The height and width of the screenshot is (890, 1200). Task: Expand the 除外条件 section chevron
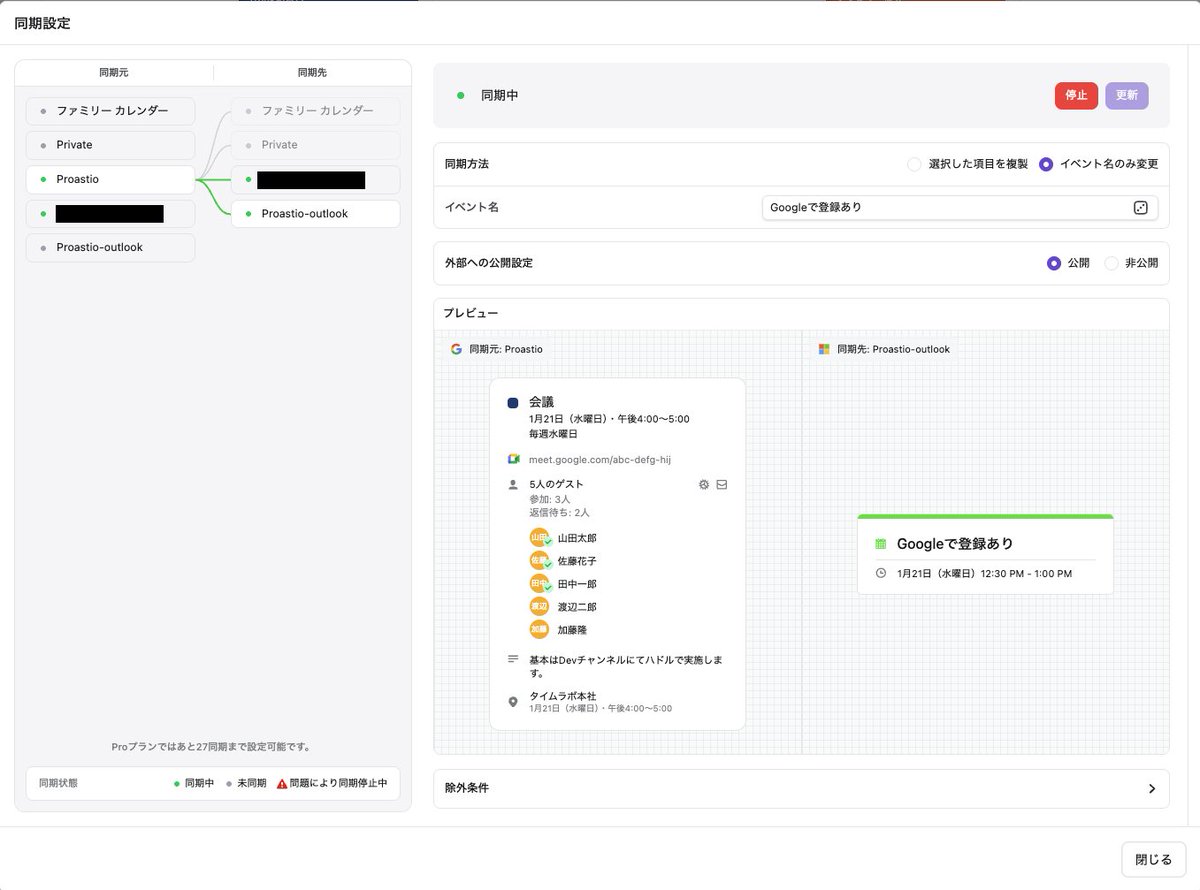coord(1152,788)
